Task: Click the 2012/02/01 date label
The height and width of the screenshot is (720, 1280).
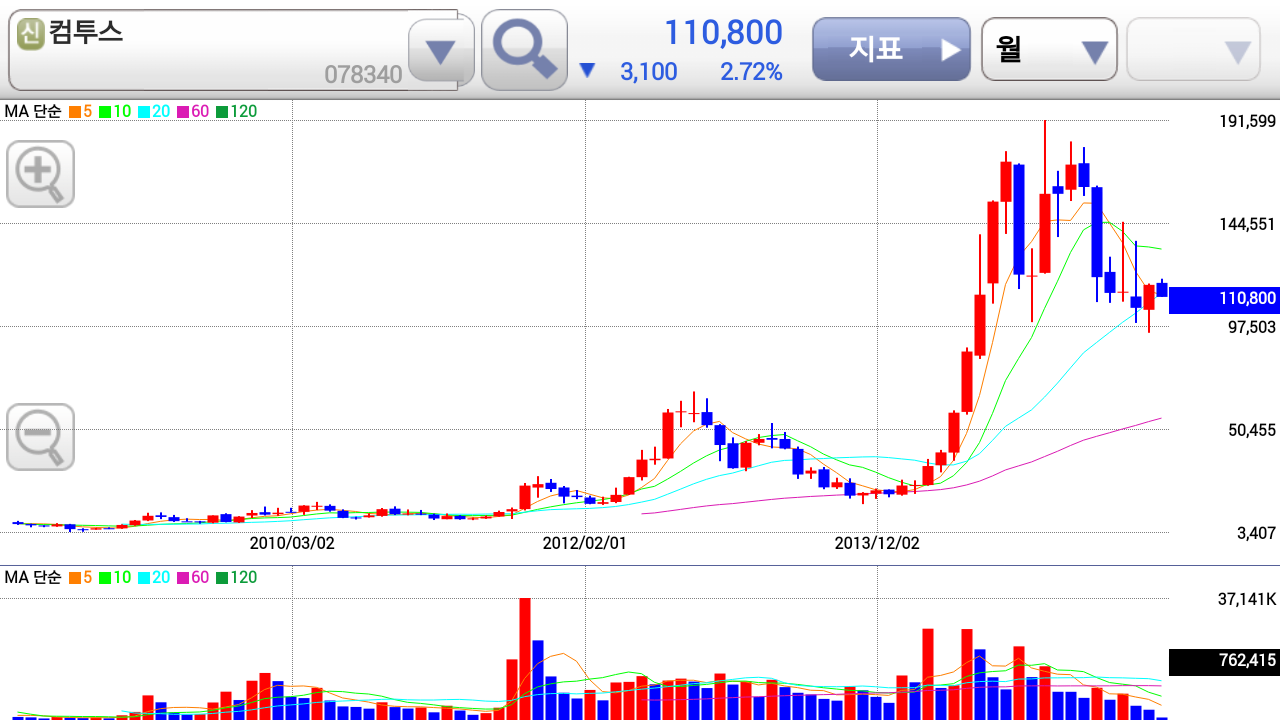Action: coord(585,544)
